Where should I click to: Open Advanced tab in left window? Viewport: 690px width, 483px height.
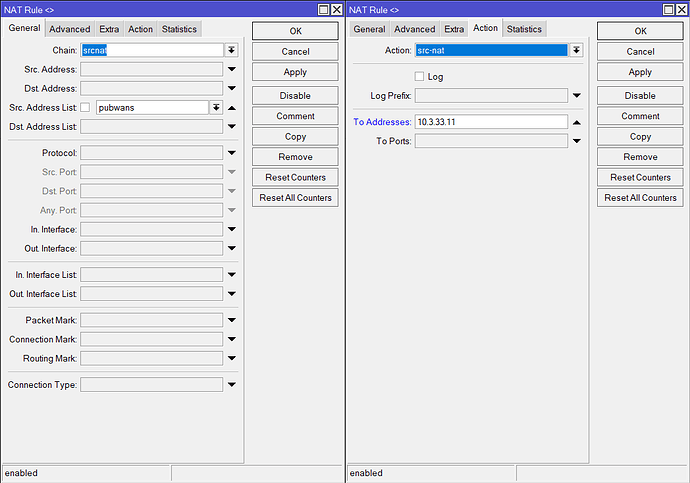[70, 29]
